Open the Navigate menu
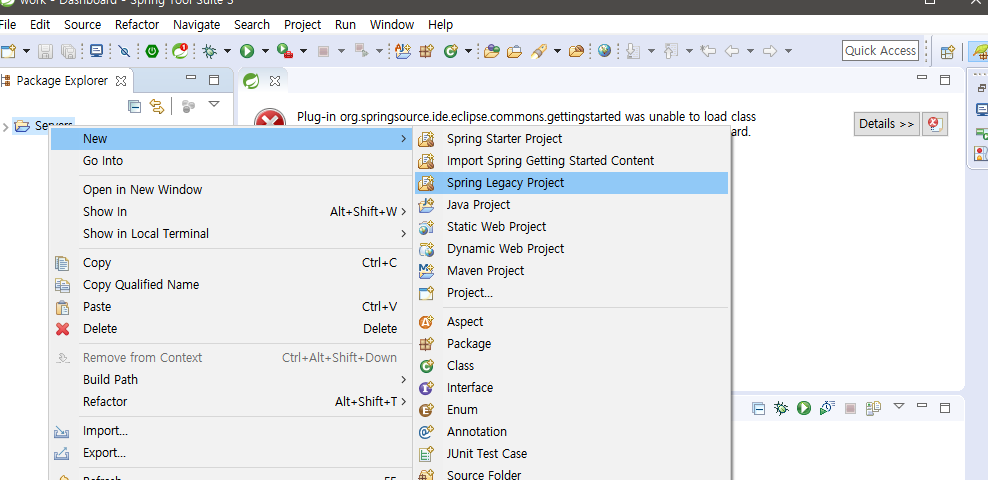This screenshot has height=480, width=988. click(x=197, y=25)
